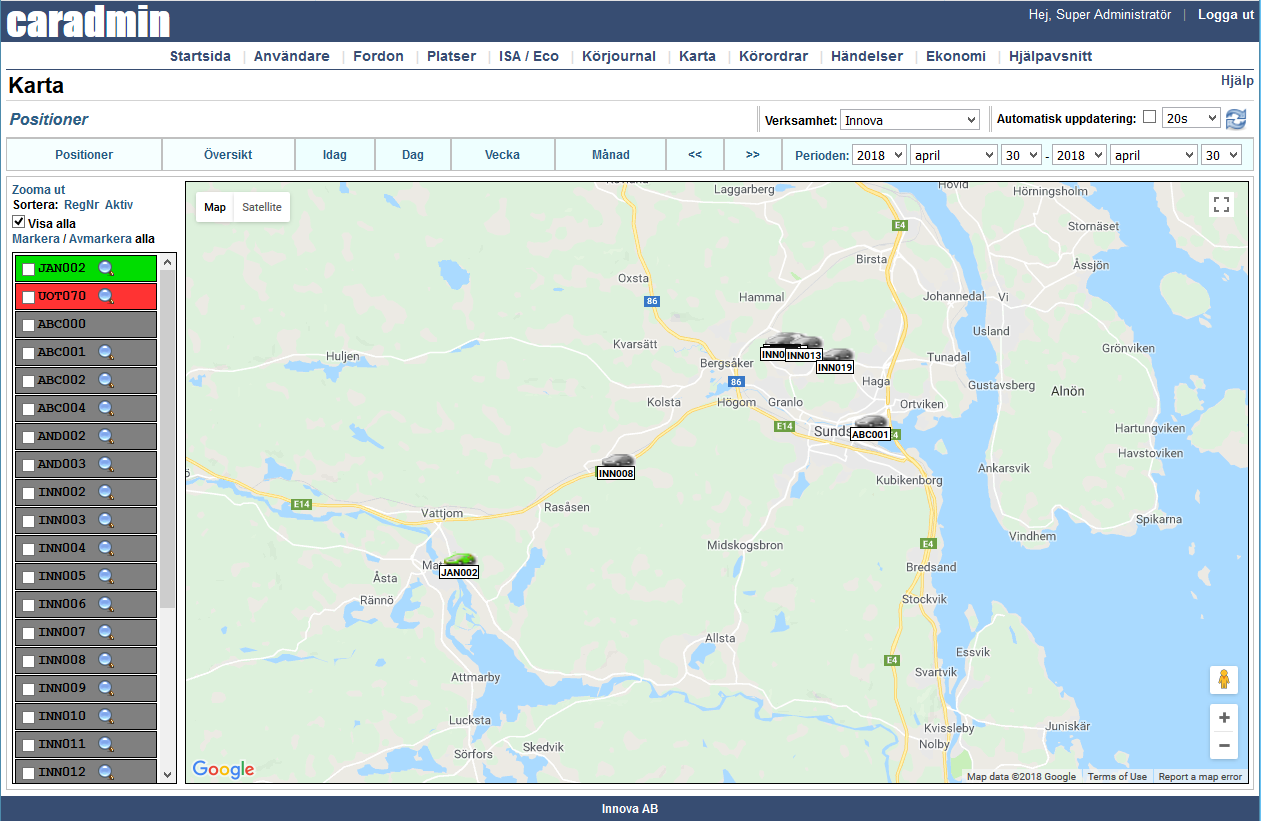Sort vehicles by RegNr
1261x821 pixels.
pyautogui.click(x=81, y=204)
